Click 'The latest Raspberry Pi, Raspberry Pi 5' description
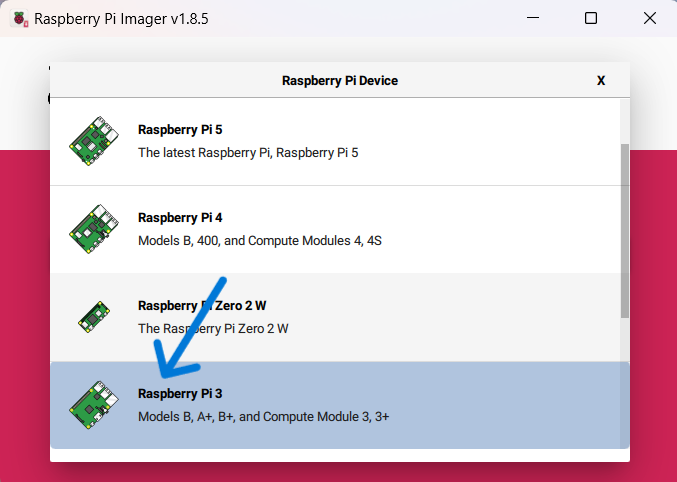Viewport: 677px width, 482px height. (248, 152)
